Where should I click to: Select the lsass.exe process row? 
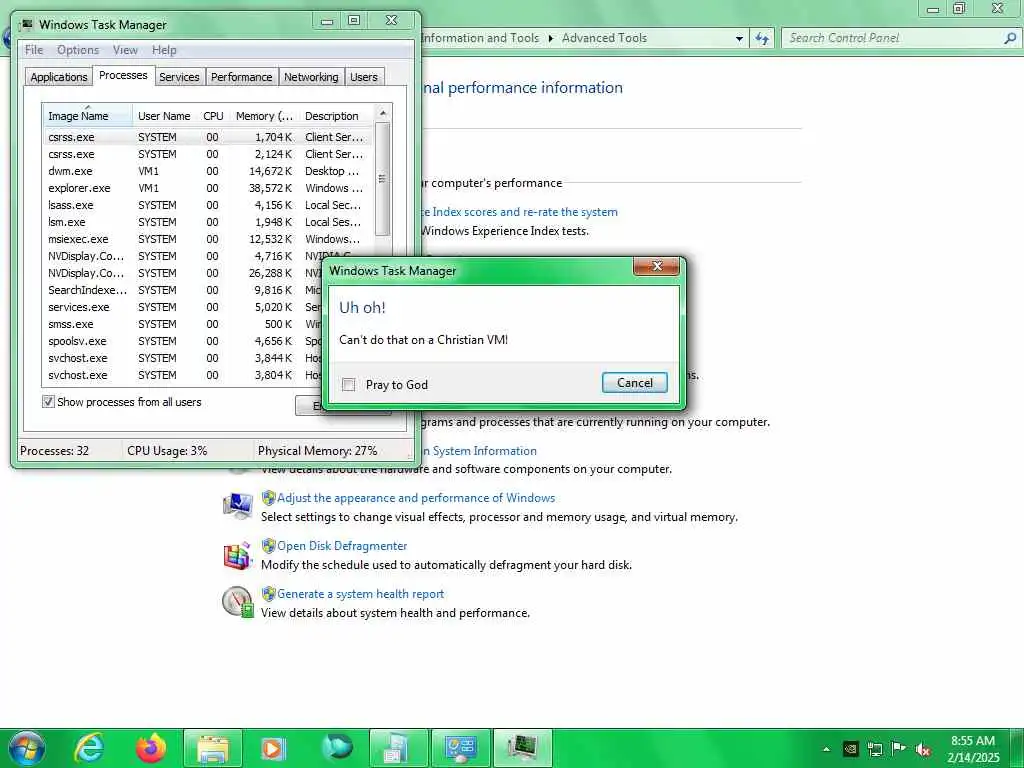[208, 205]
